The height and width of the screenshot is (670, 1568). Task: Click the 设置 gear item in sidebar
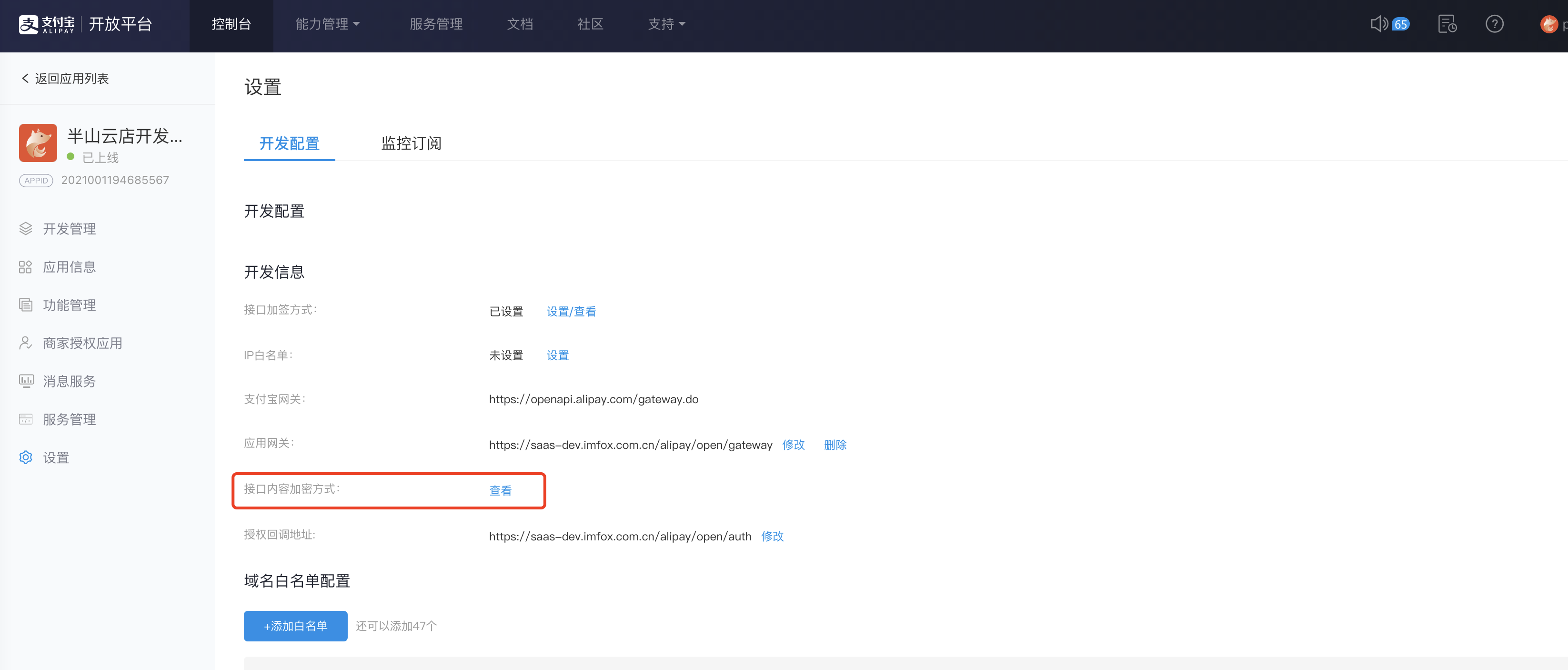coord(55,457)
